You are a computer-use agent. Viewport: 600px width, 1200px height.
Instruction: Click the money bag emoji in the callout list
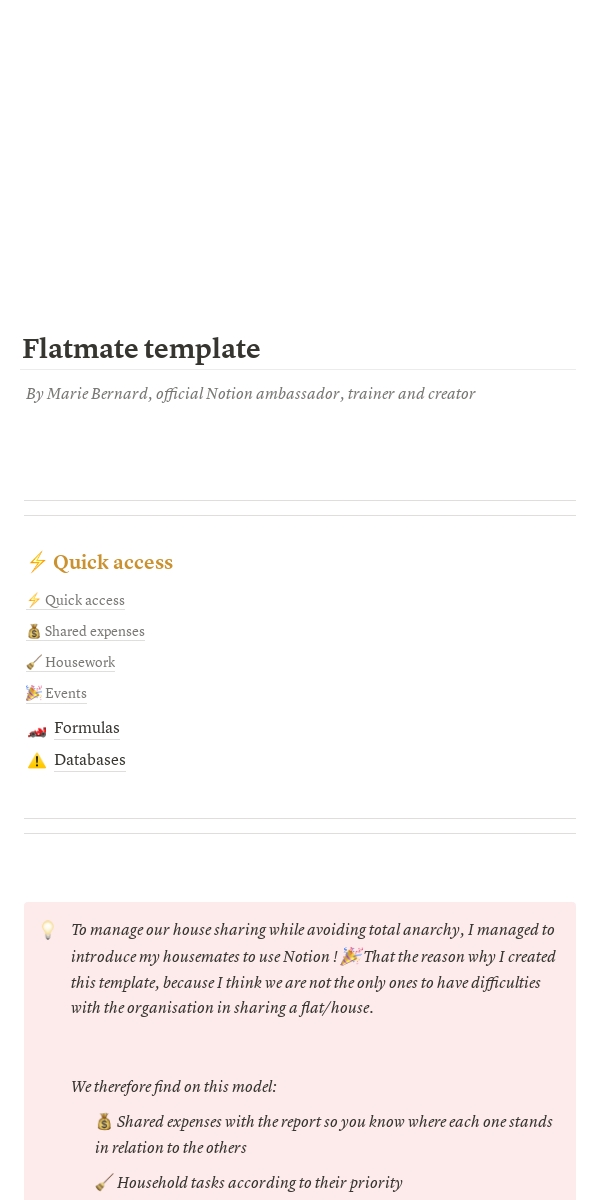pyautogui.click(x=104, y=1122)
